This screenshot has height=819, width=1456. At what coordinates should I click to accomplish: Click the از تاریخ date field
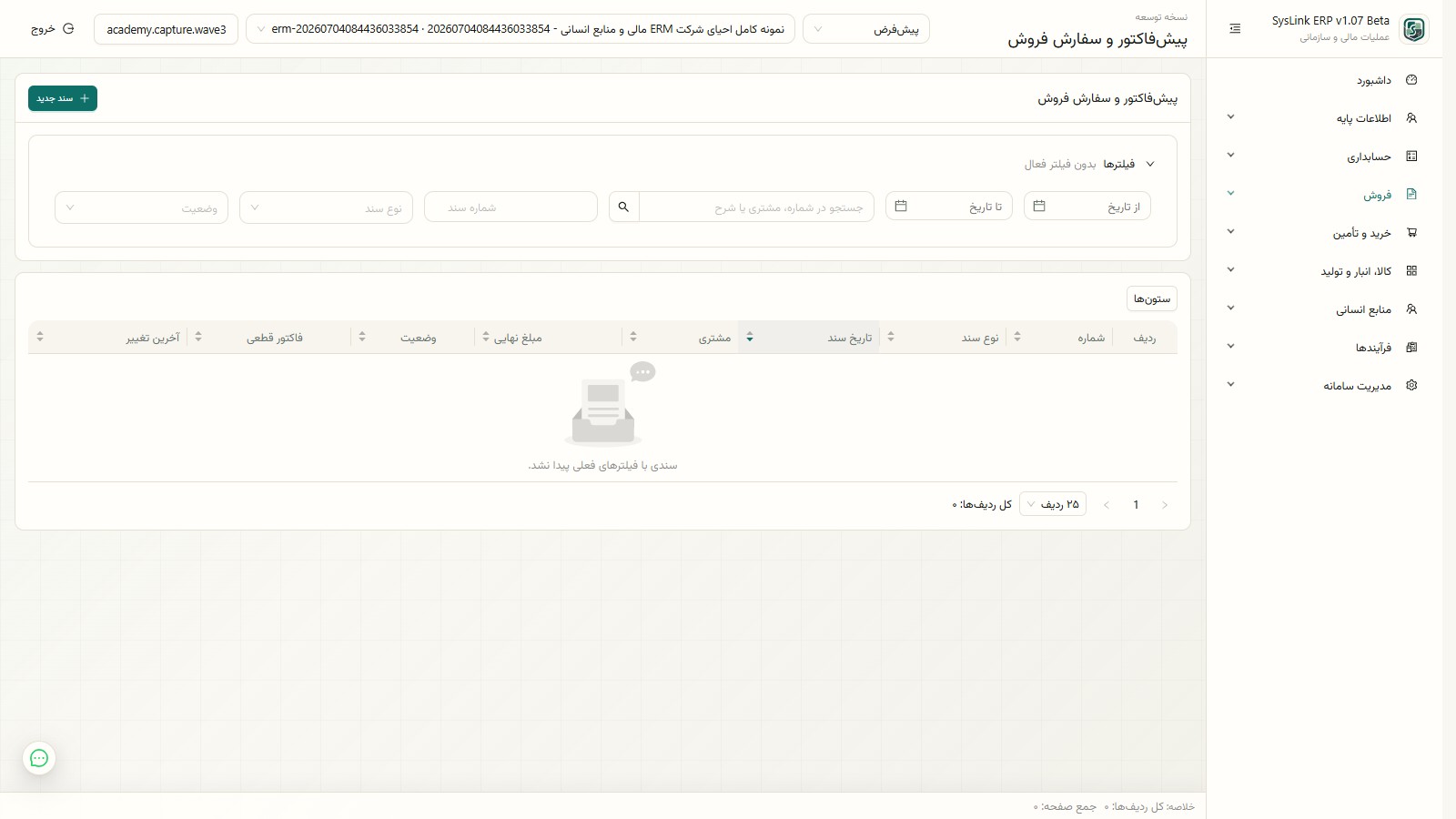[1087, 207]
